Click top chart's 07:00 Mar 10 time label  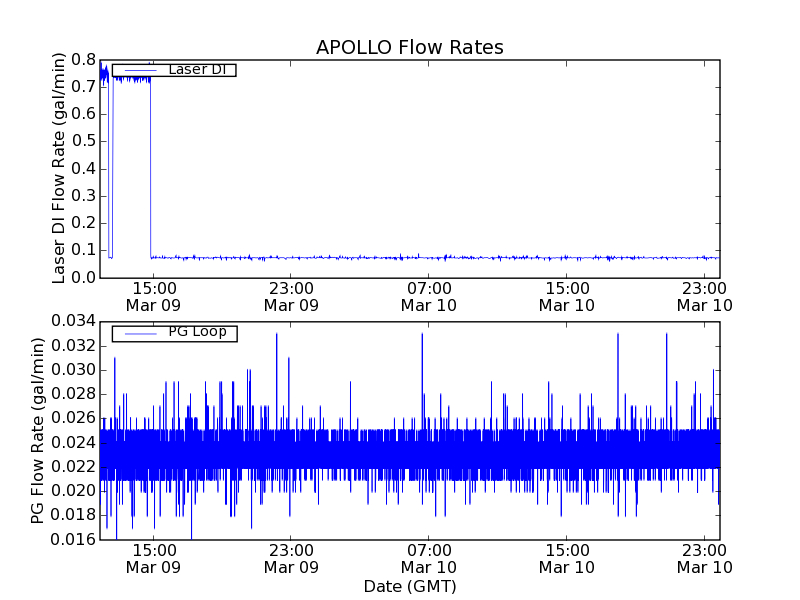pos(429,296)
